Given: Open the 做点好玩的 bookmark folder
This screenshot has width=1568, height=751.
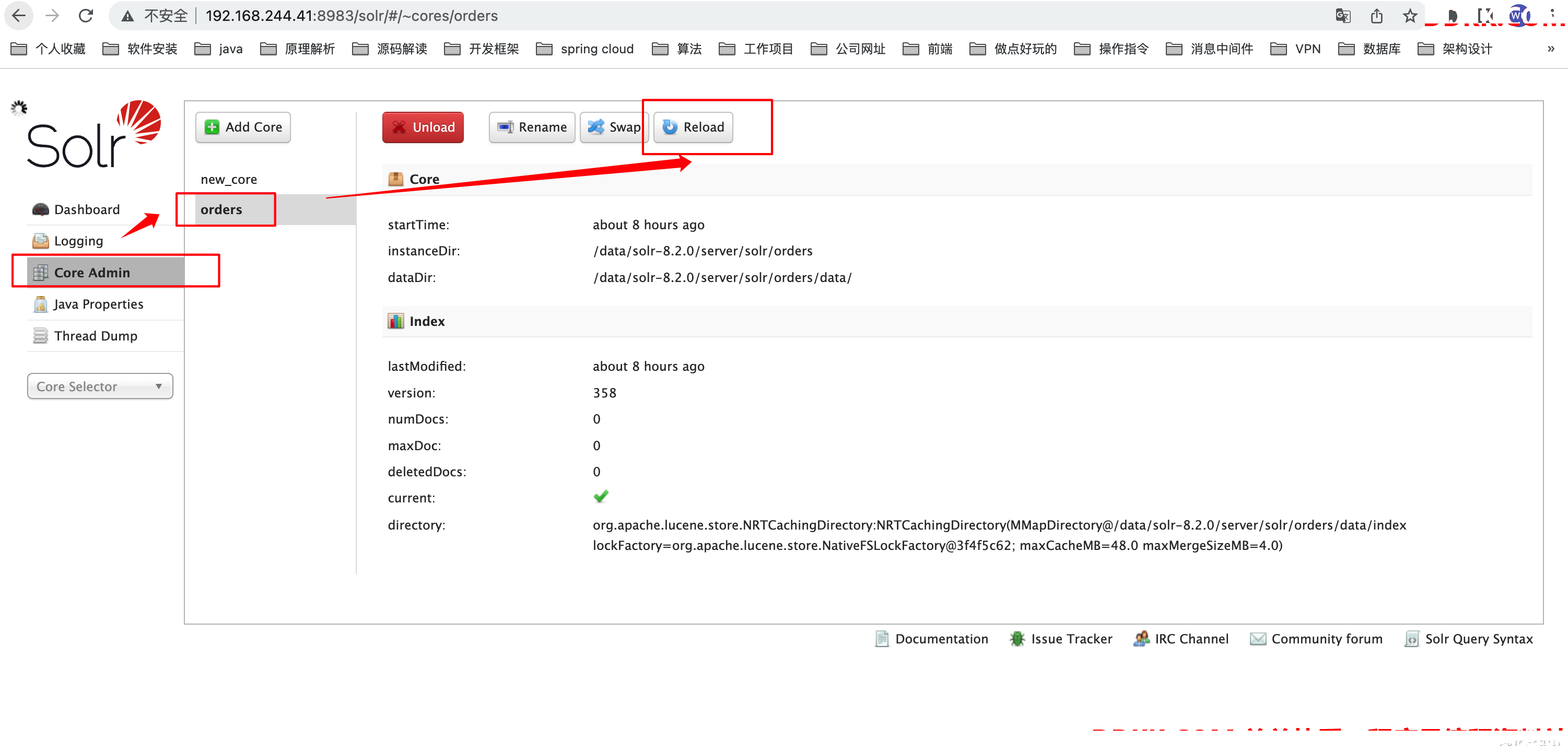Looking at the screenshot, I should click(1013, 49).
